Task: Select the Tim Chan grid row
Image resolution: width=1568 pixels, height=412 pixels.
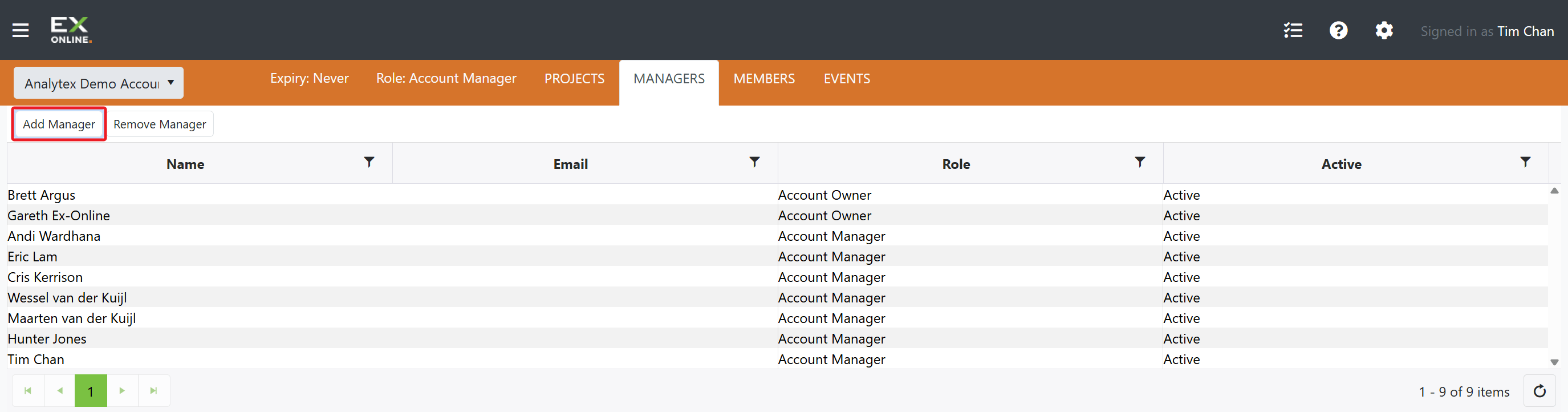Action: 777,359
